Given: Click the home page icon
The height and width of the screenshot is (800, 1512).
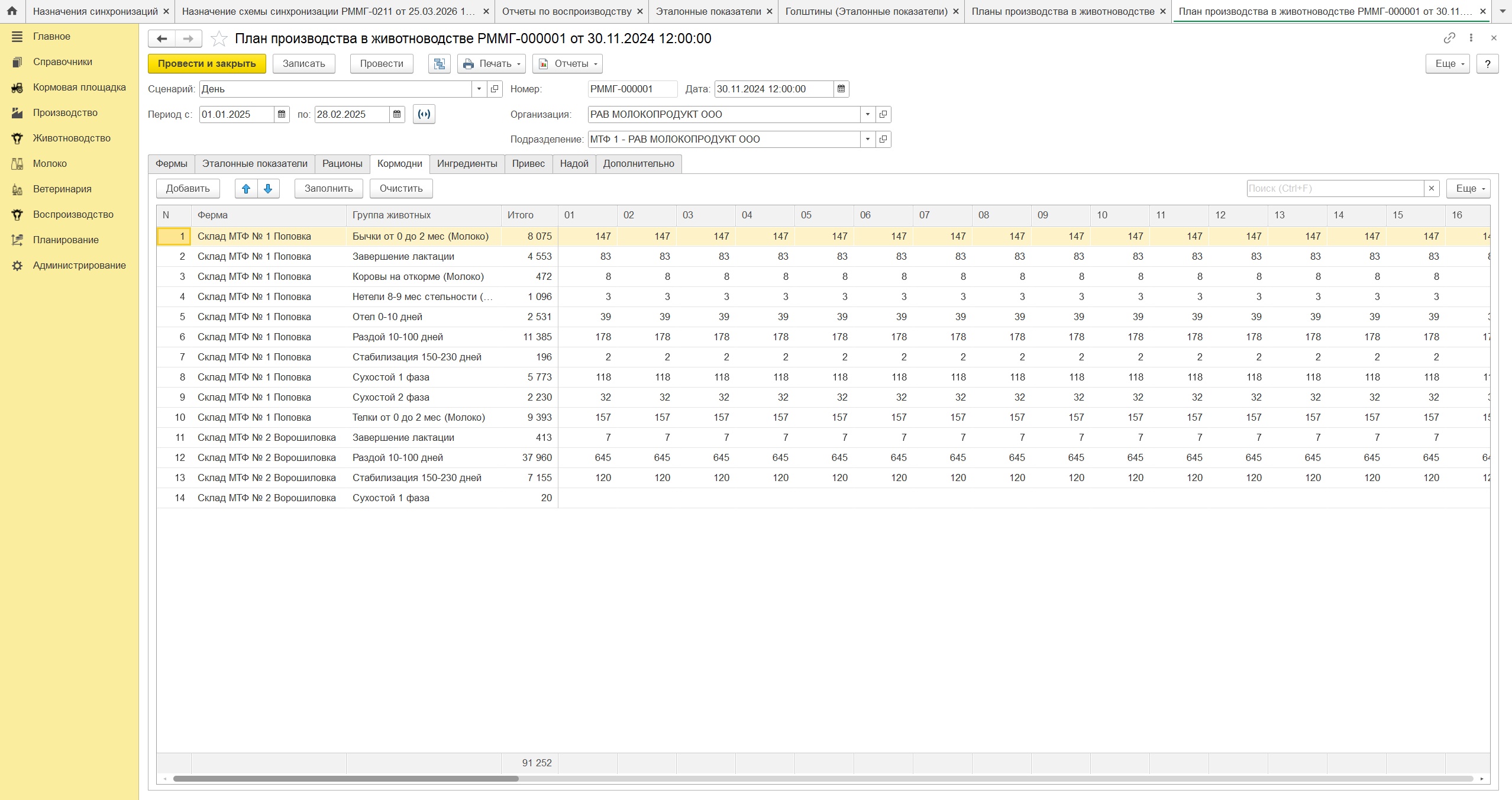Looking at the screenshot, I should [12, 11].
